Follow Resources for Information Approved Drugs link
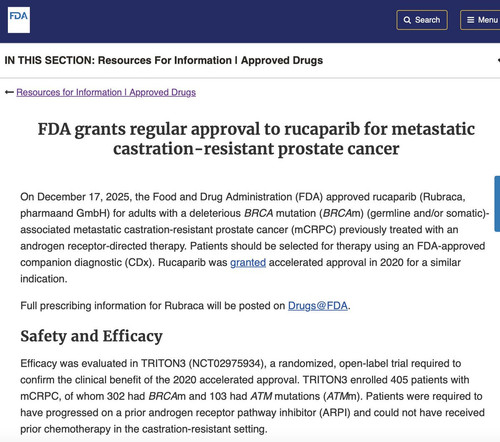 [106, 92]
